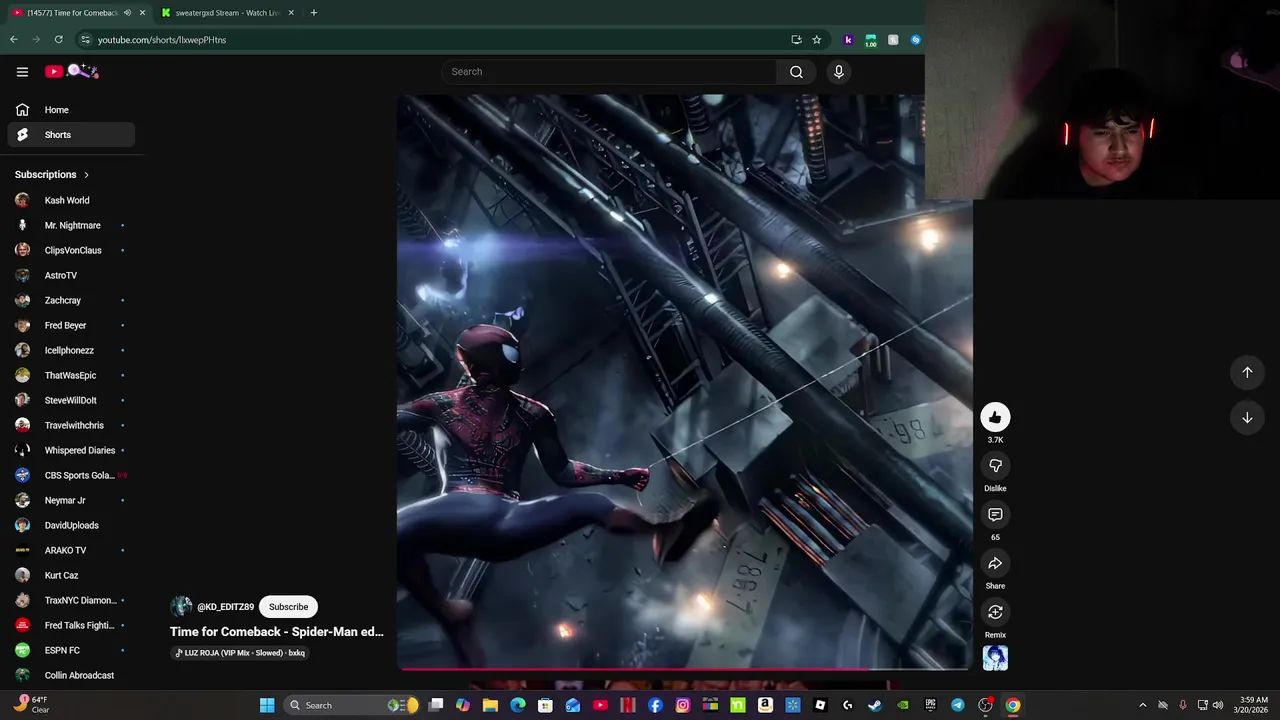Image resolution: width=1280 pixels, height=720 pixels.
Task: Mute the YouTube tab audio icon
Action: 127,13
